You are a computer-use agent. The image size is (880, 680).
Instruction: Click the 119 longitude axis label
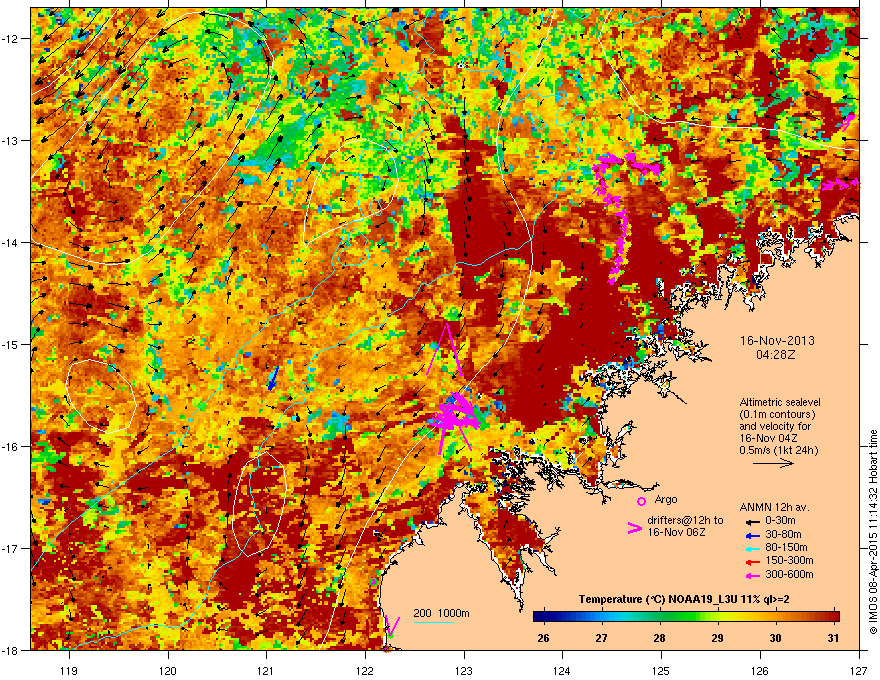[x=69, y=670]
